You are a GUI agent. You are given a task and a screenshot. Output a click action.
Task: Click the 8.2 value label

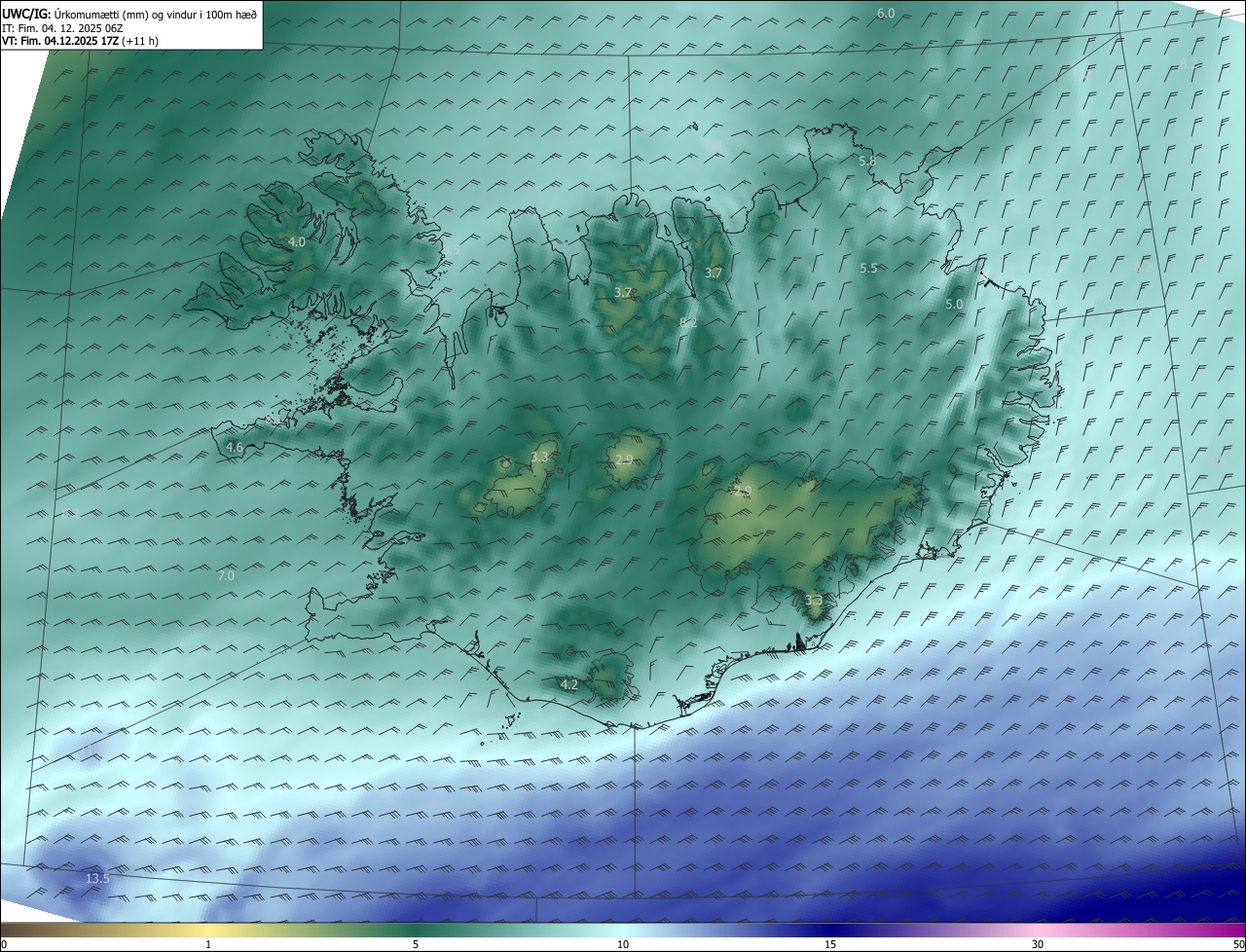(688, 322)
